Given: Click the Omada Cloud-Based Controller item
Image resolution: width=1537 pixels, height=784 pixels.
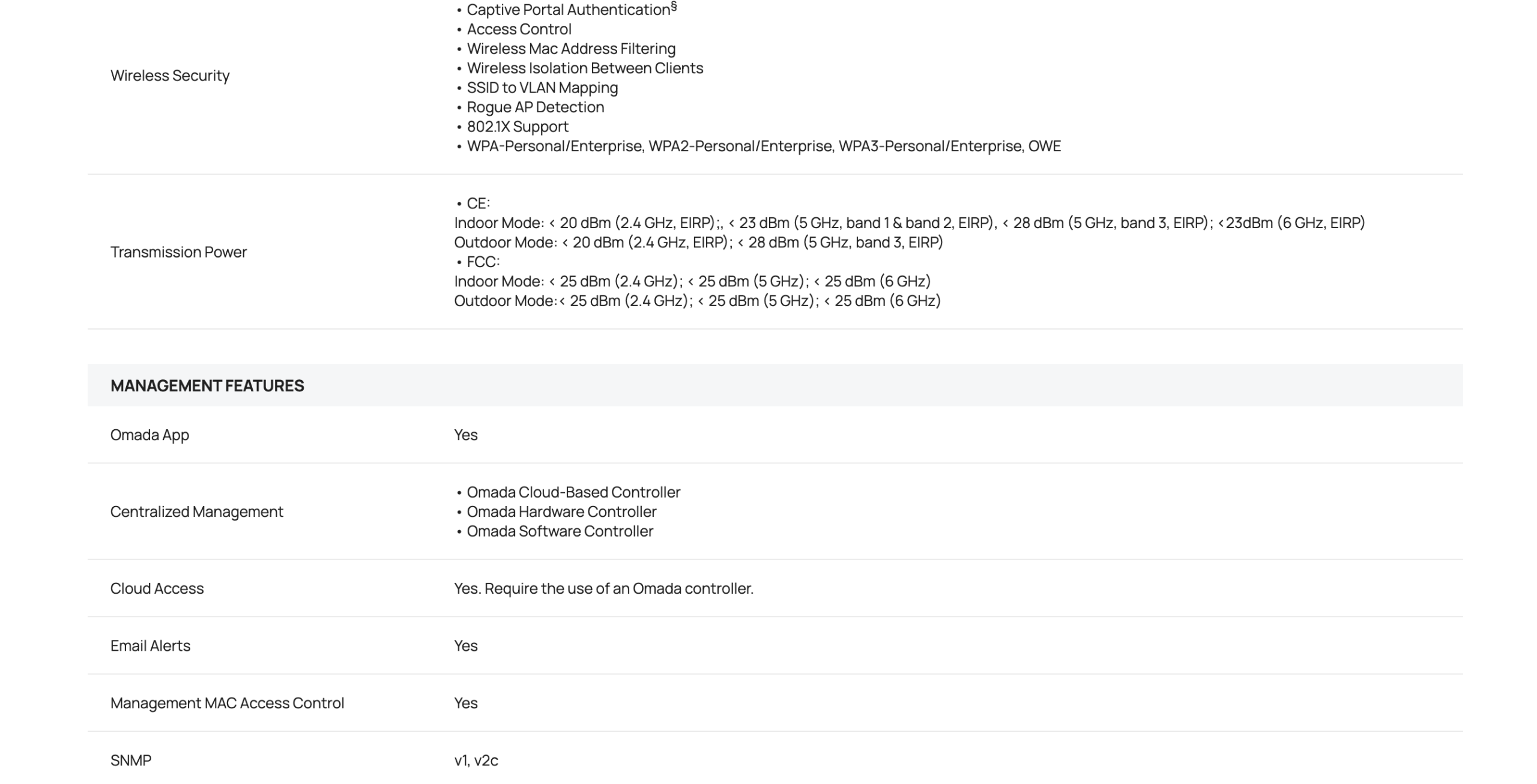Looking at the screenshot, I should pos(573,492).
